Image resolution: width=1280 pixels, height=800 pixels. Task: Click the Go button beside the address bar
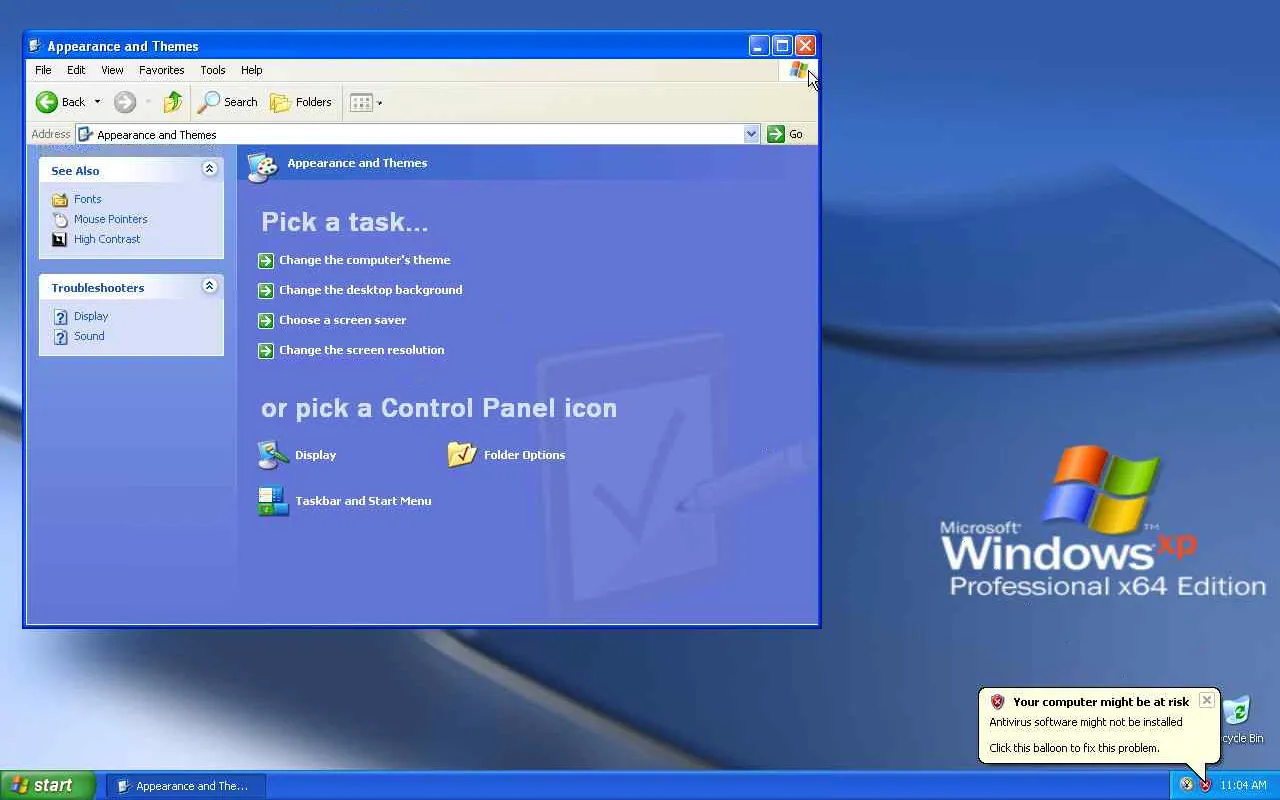[x=786, y=134]
